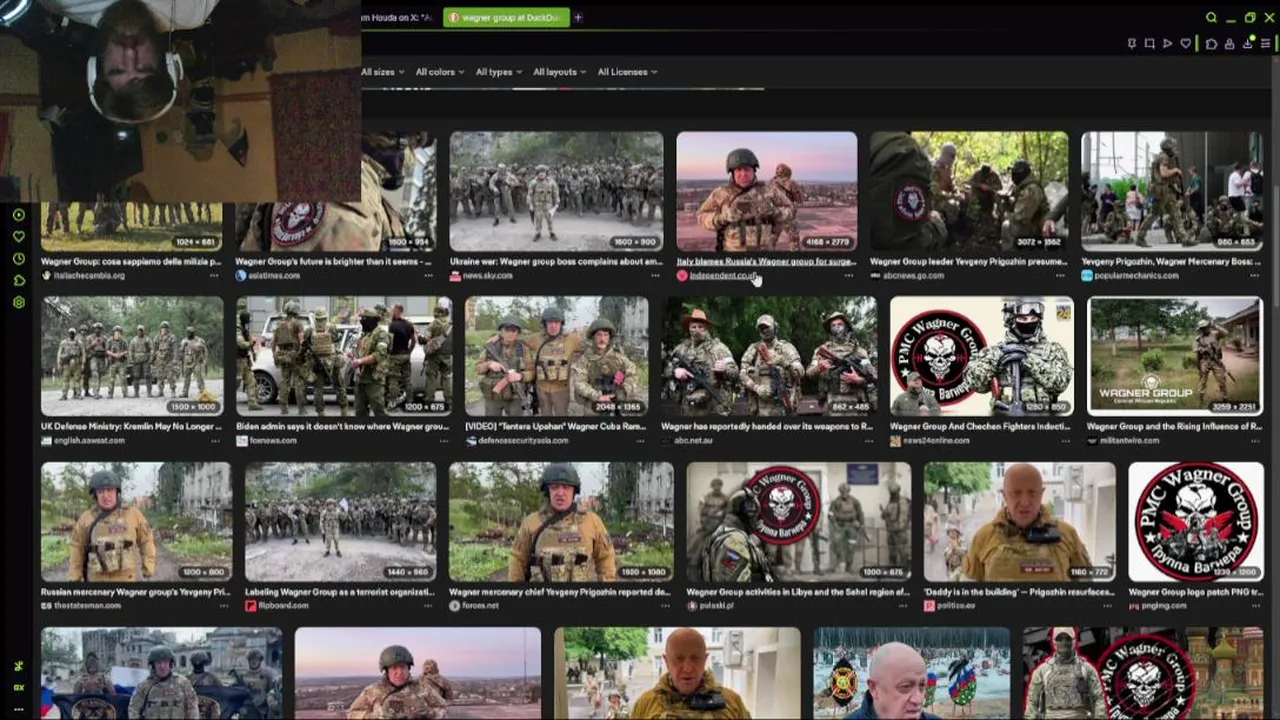
Task: Open the 2048 × 1365 defencesecurityasia thumbnail
Action: (x=556, y=356)
